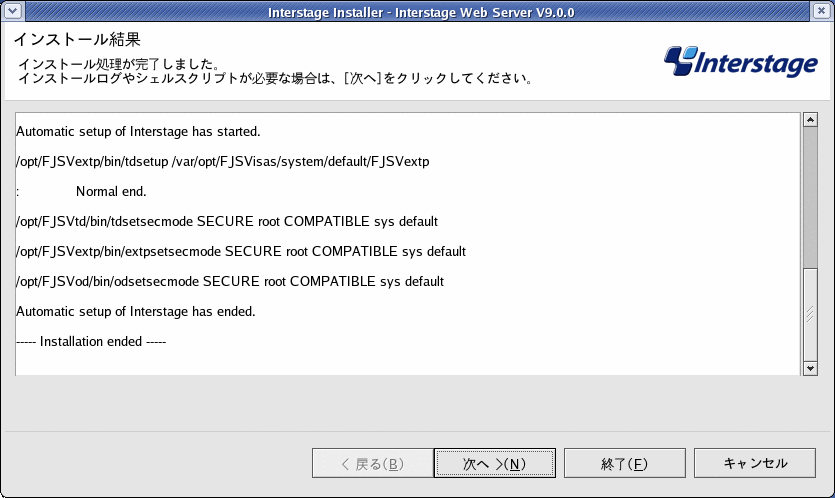Click the 'Normal end.' log line
Image resolution: width=835 pixels, height=498 pixels.
(81, 191)
